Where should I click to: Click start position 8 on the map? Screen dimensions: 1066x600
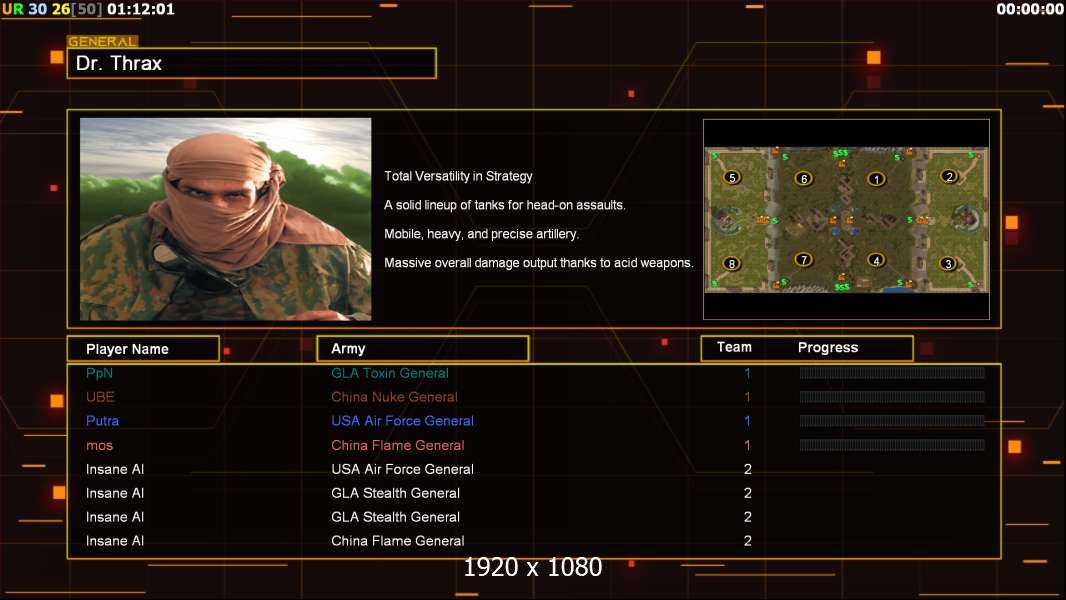(732, 264)
